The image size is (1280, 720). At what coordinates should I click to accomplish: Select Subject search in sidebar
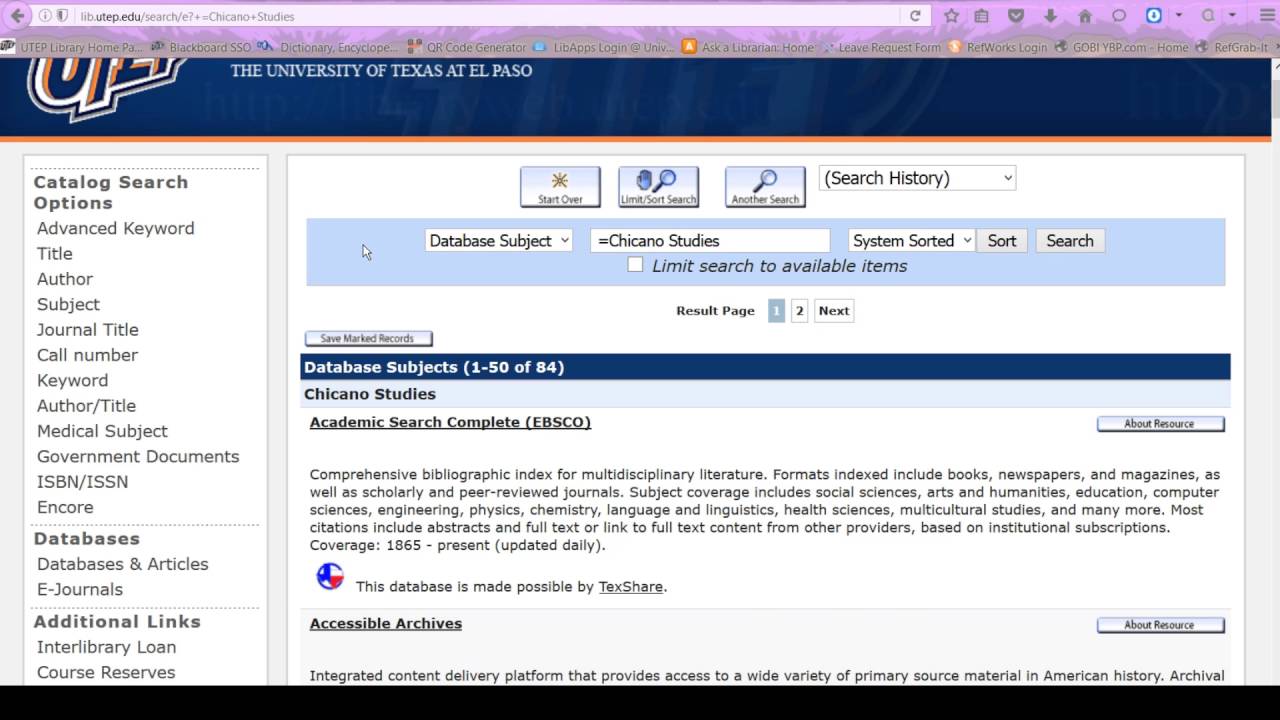click(68, 304)
